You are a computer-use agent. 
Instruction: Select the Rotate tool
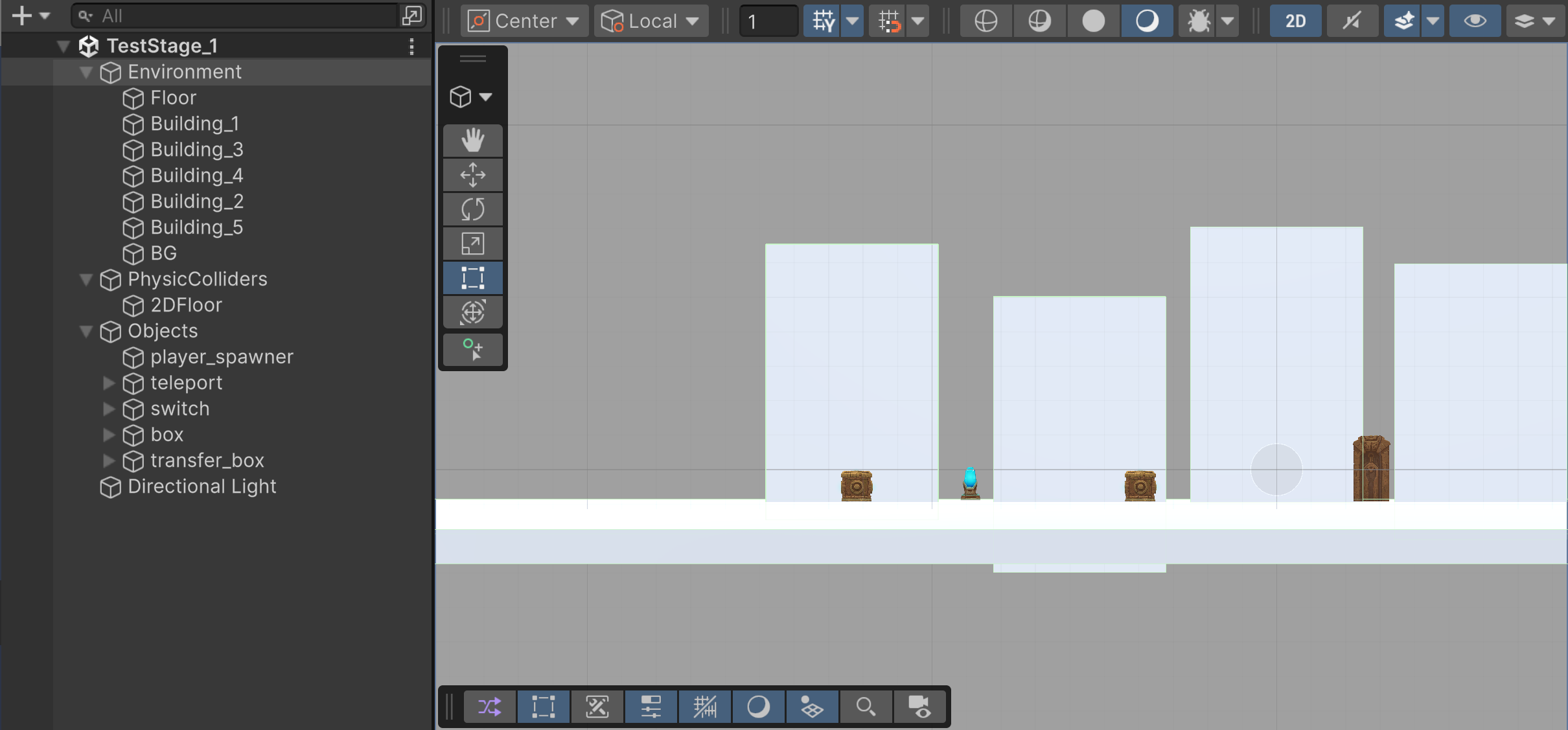(473, 209)
